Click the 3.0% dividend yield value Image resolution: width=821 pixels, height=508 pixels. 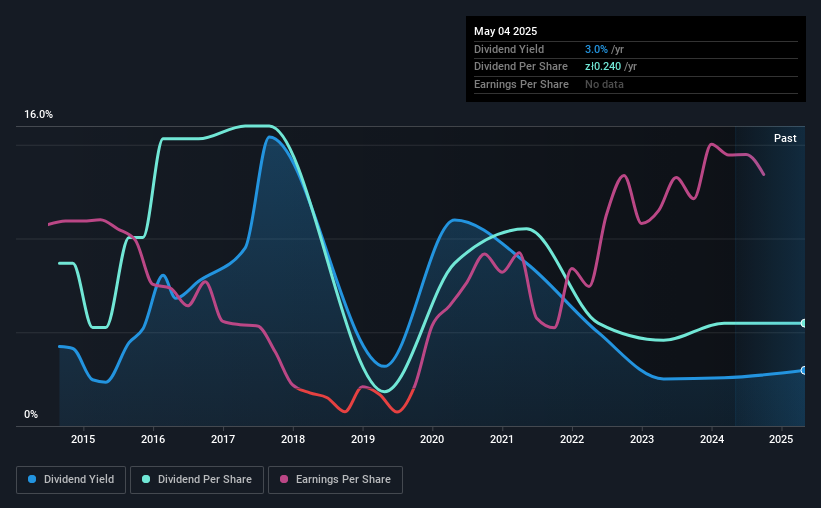[596, 49]
